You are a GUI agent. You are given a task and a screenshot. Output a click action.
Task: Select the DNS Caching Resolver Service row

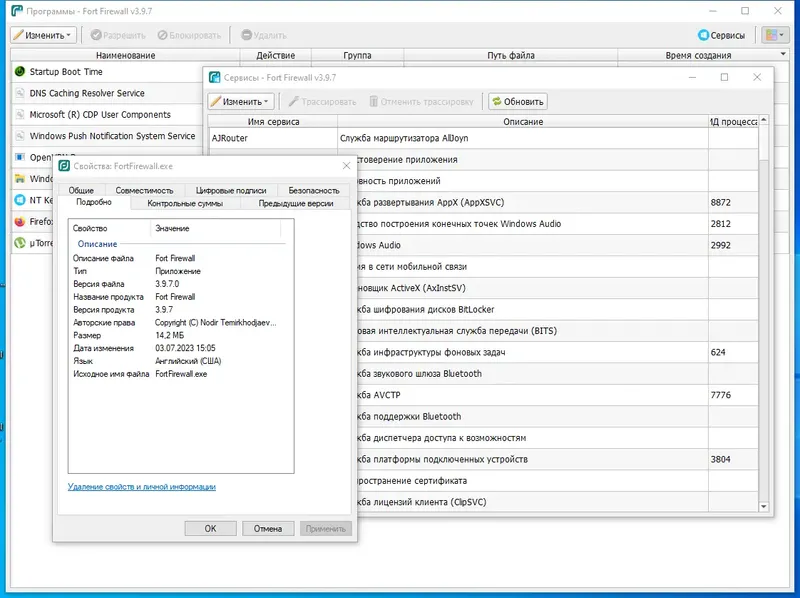pos(107,93)
